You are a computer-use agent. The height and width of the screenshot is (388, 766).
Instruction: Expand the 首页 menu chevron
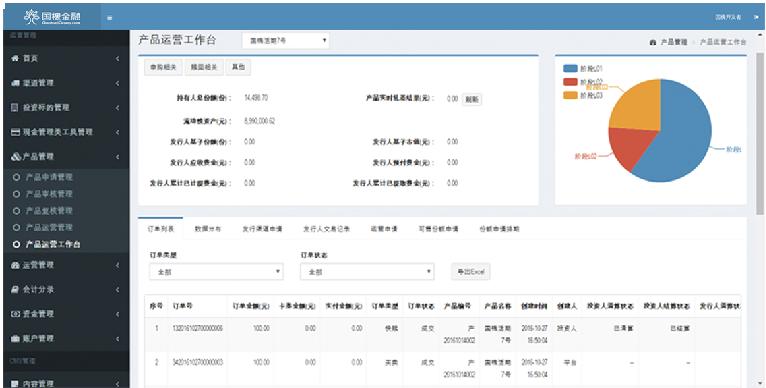[118, 59]
